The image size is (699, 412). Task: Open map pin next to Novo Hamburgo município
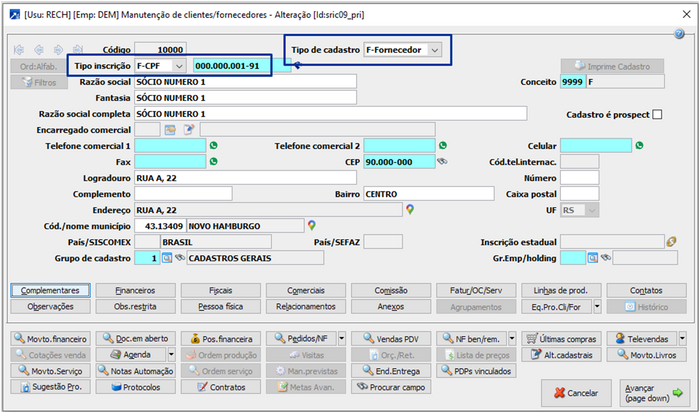coord(312,225)
